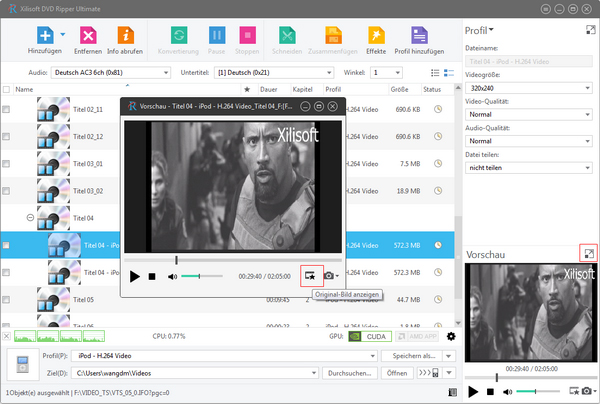Mute audio in the side Vorschau panel
The image size is (600, 404).
point(507,392)
